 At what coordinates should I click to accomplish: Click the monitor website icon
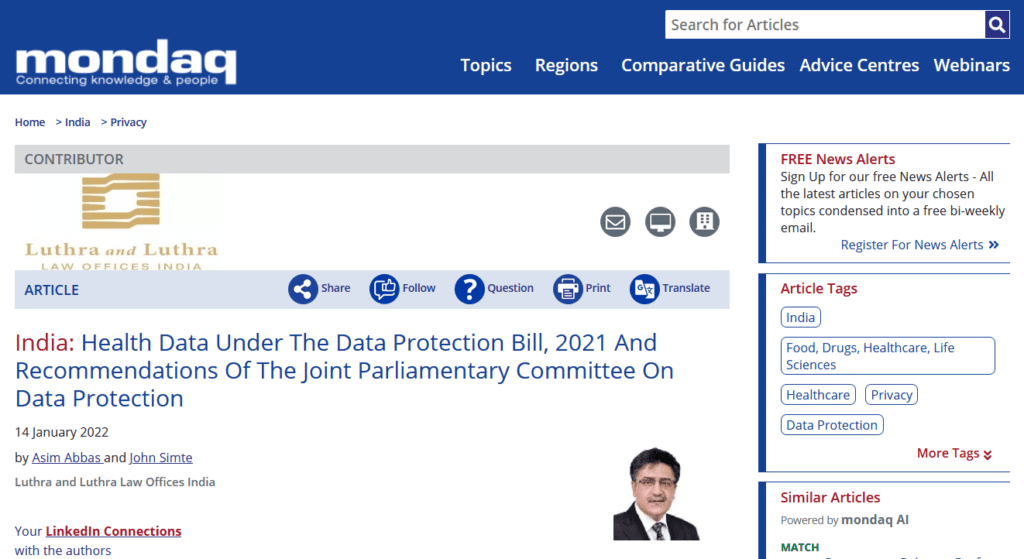(x=660, y=222)
